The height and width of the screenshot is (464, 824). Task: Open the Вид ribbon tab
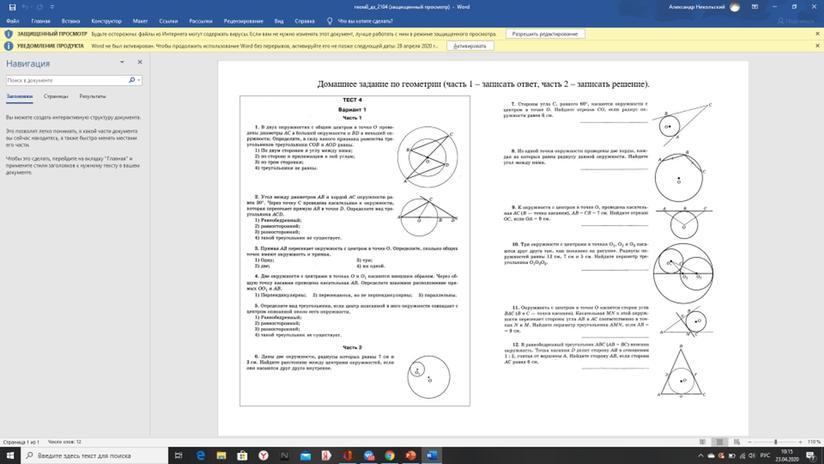279,21
